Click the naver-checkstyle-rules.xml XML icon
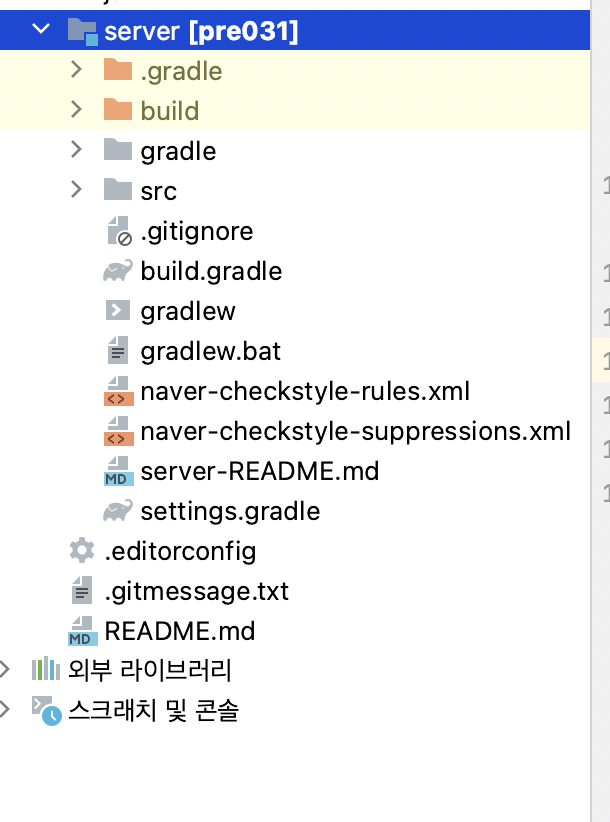Image resolution: width=610 pixels, height=822 pixels. 118,391
